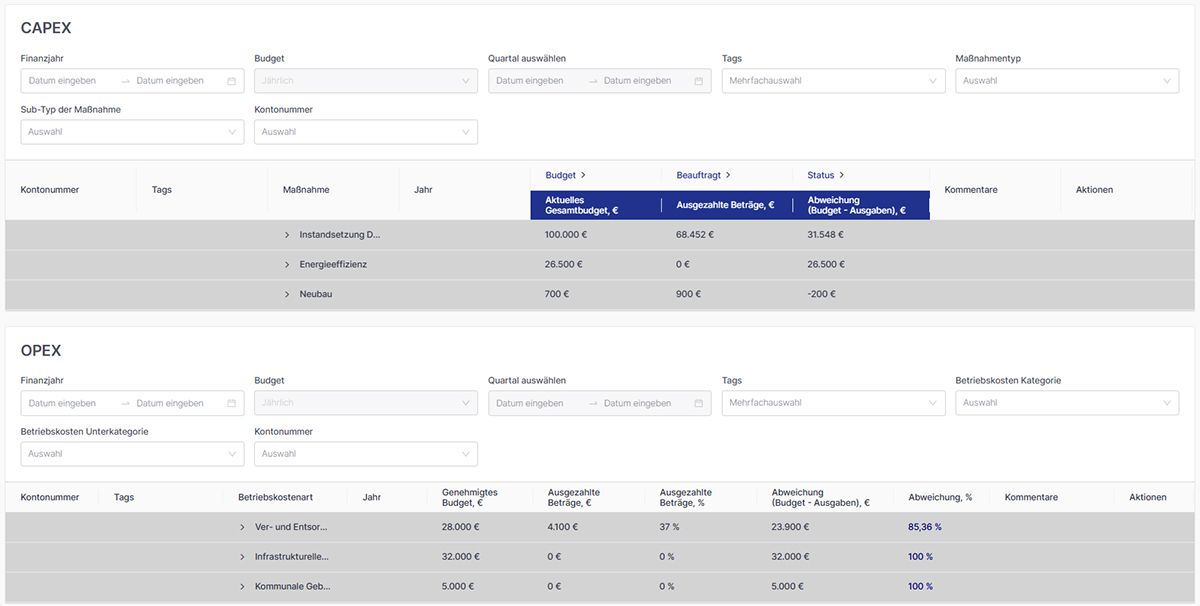
Task: Click calendar icon in CAPEX Finanzjahr field
Action: point(232,81)
